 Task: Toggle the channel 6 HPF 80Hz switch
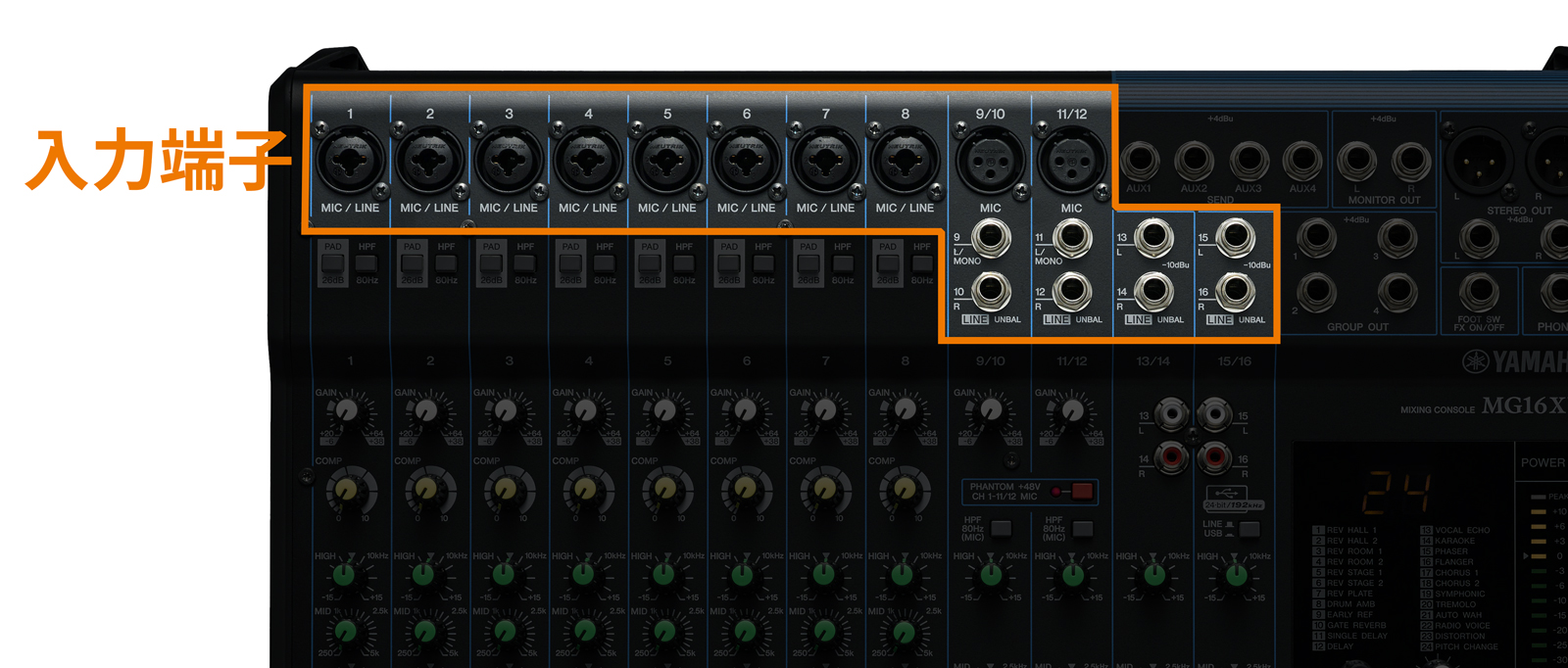(x=763, y=263)
